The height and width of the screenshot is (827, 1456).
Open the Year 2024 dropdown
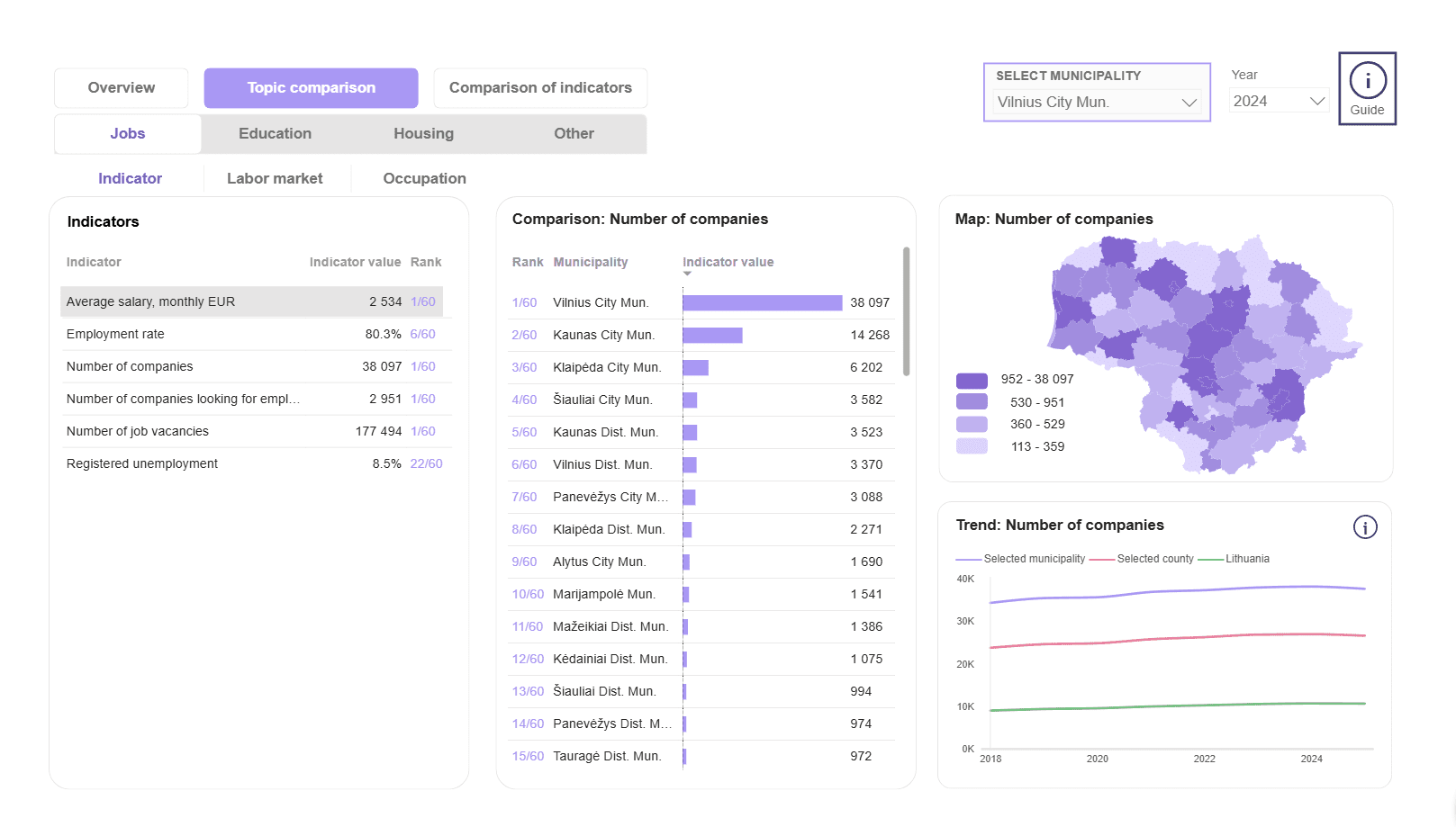(1279, 101)
